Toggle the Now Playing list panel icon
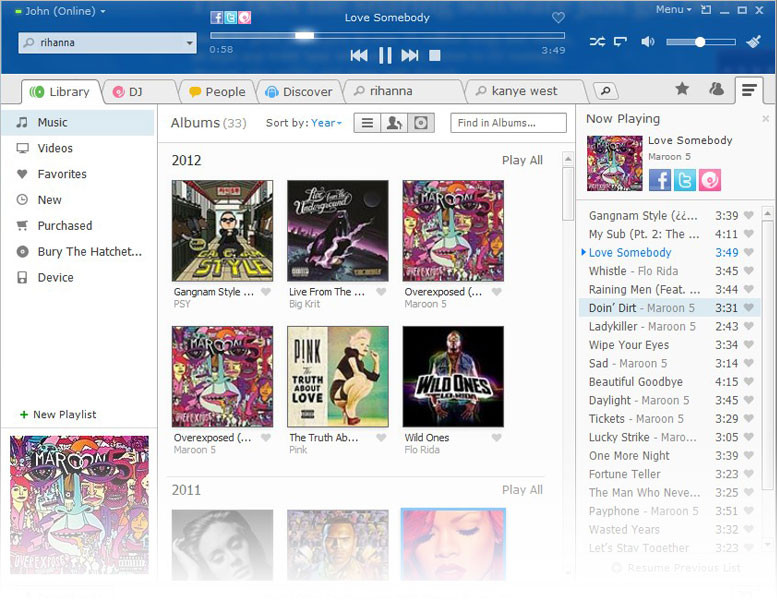The image size is (777, 601). [749, 90]
